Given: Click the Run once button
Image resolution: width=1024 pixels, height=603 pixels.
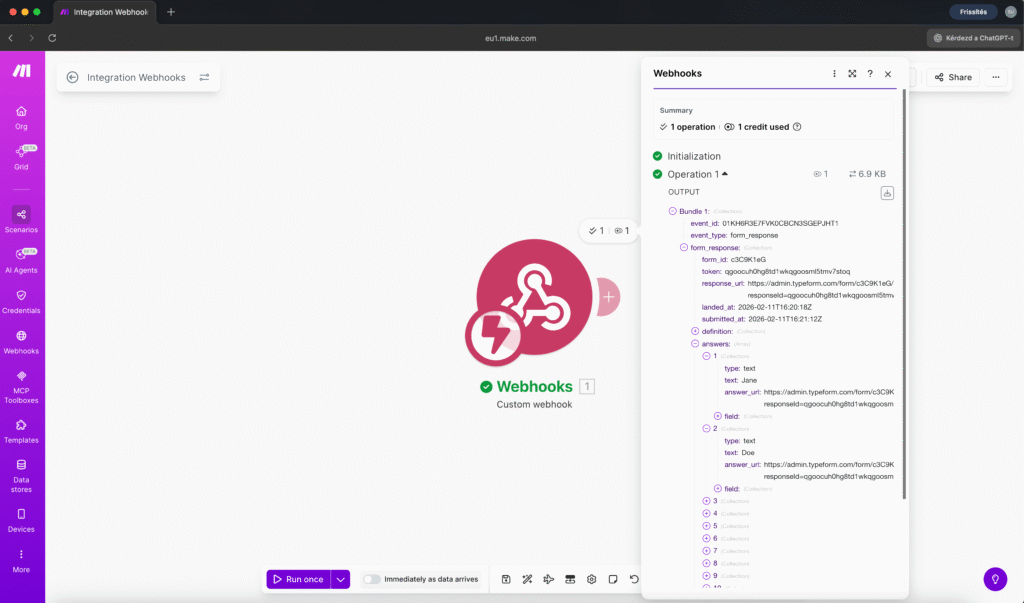Looking at the screenshot, I should (303, 578).
